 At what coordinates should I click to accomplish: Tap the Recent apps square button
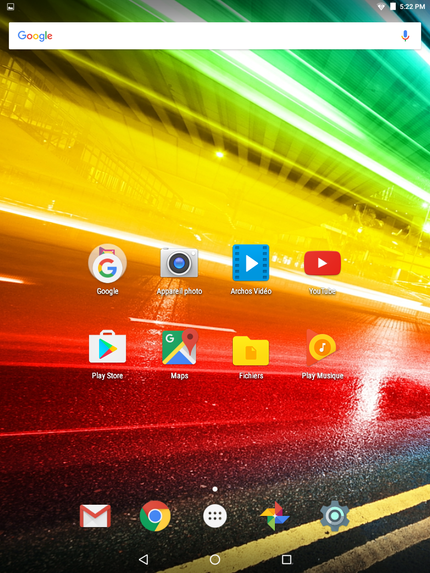coord(286,559)
